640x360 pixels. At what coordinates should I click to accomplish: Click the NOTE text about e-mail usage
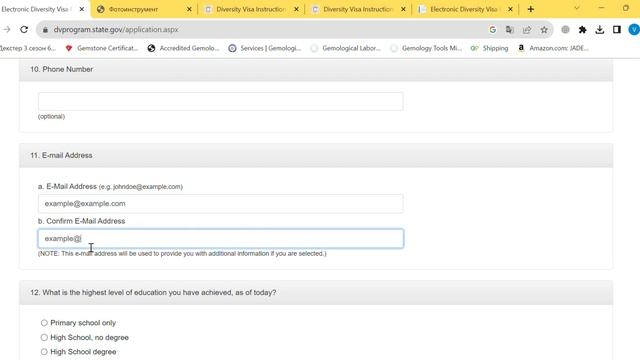tap(182, 253)
